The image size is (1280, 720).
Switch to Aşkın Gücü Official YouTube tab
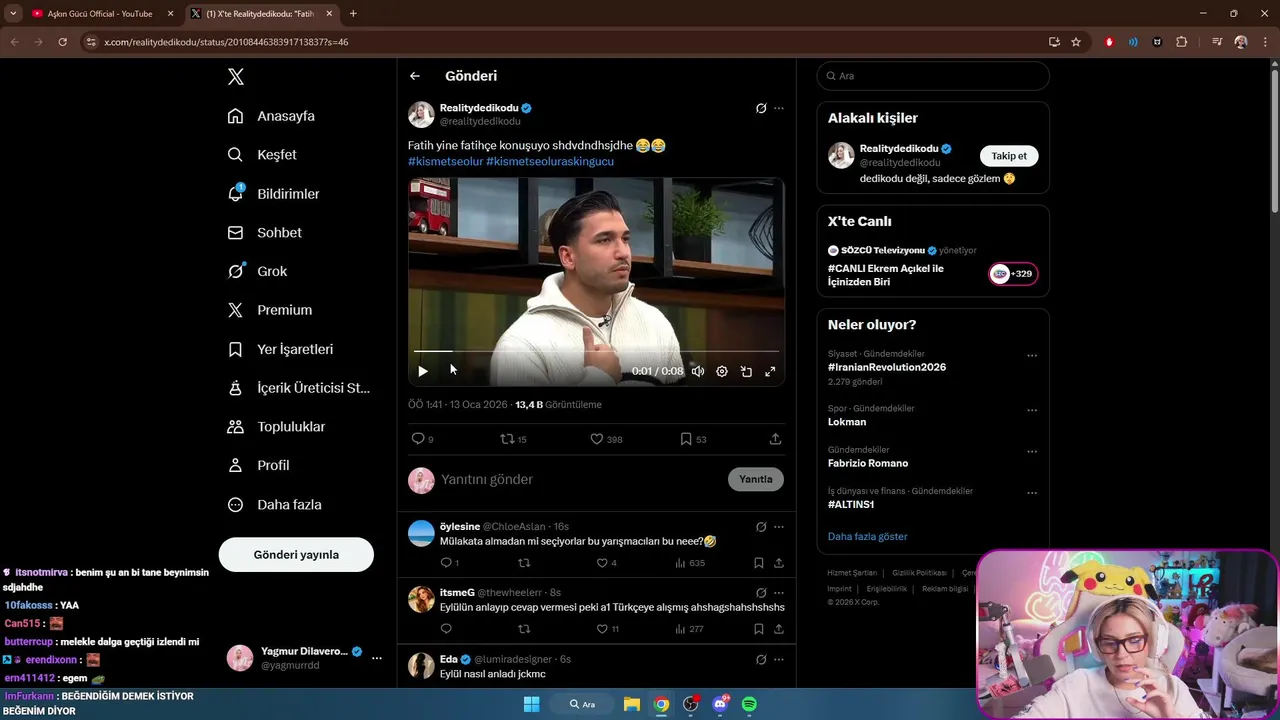pos(100,14)
